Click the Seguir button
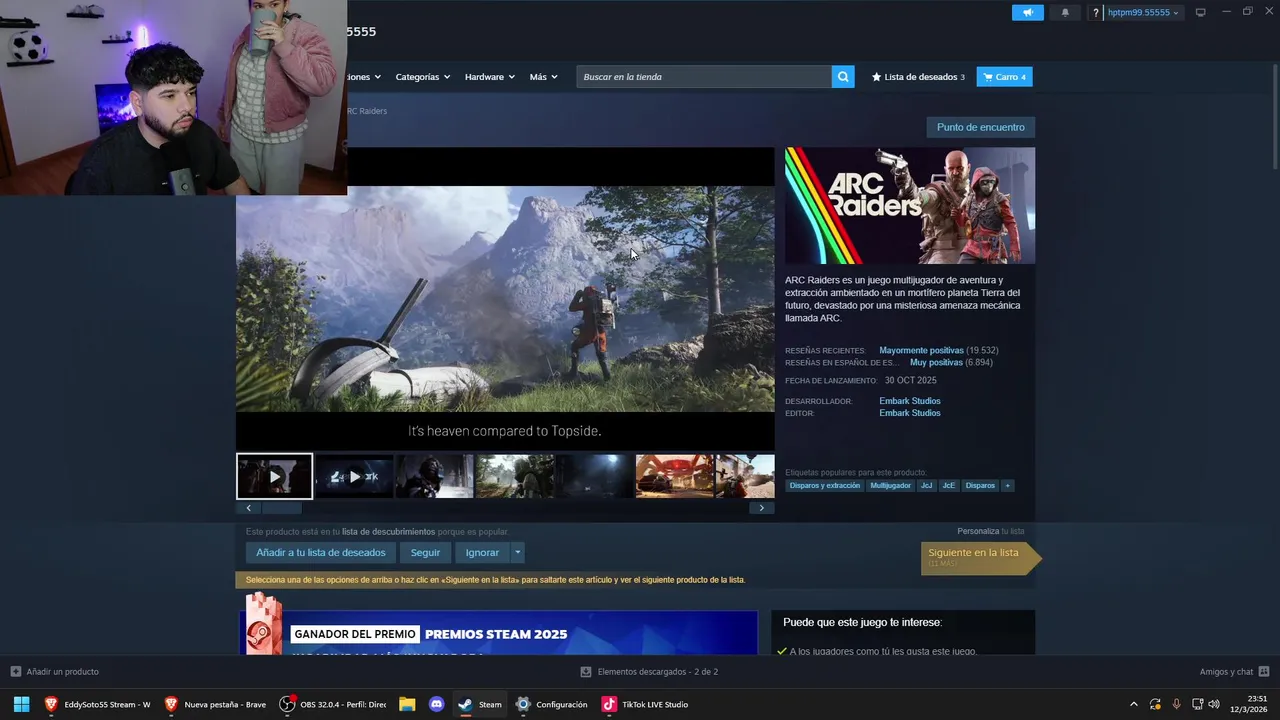Viewport: 1280px width, 720px height. pyautogui.click(x=425, y=552)
